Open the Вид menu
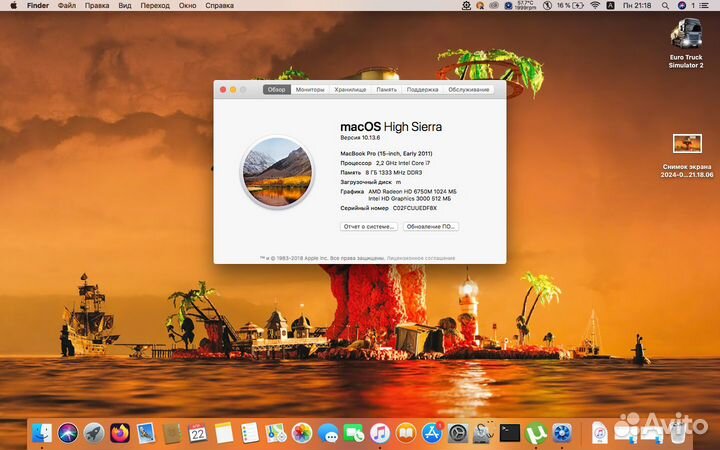 124,6
